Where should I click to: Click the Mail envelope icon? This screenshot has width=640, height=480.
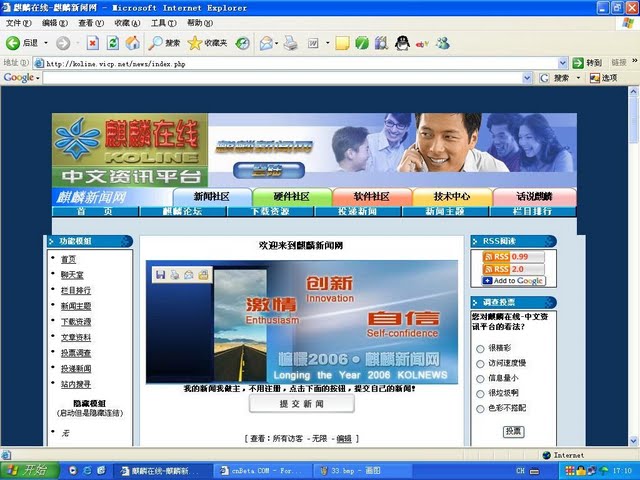tap(266, 43)
